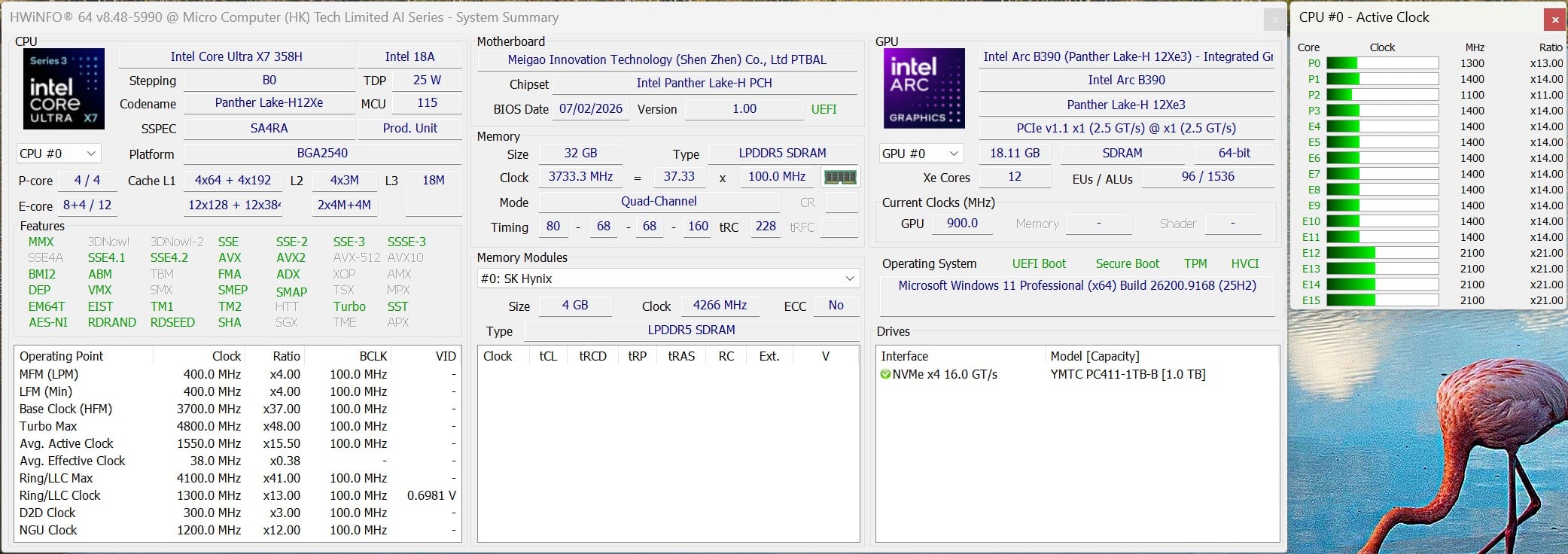Image resolution: width=1568 pixels, height=554 pixels.
Task: Click the tRCD column header
Action: [x=592, y=356]
